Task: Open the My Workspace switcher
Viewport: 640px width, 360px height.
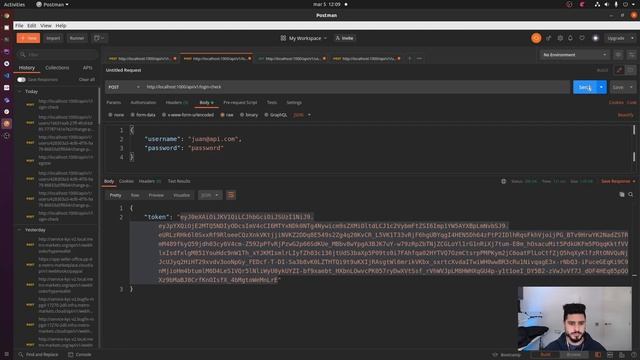Action: (x=304, y=38)
